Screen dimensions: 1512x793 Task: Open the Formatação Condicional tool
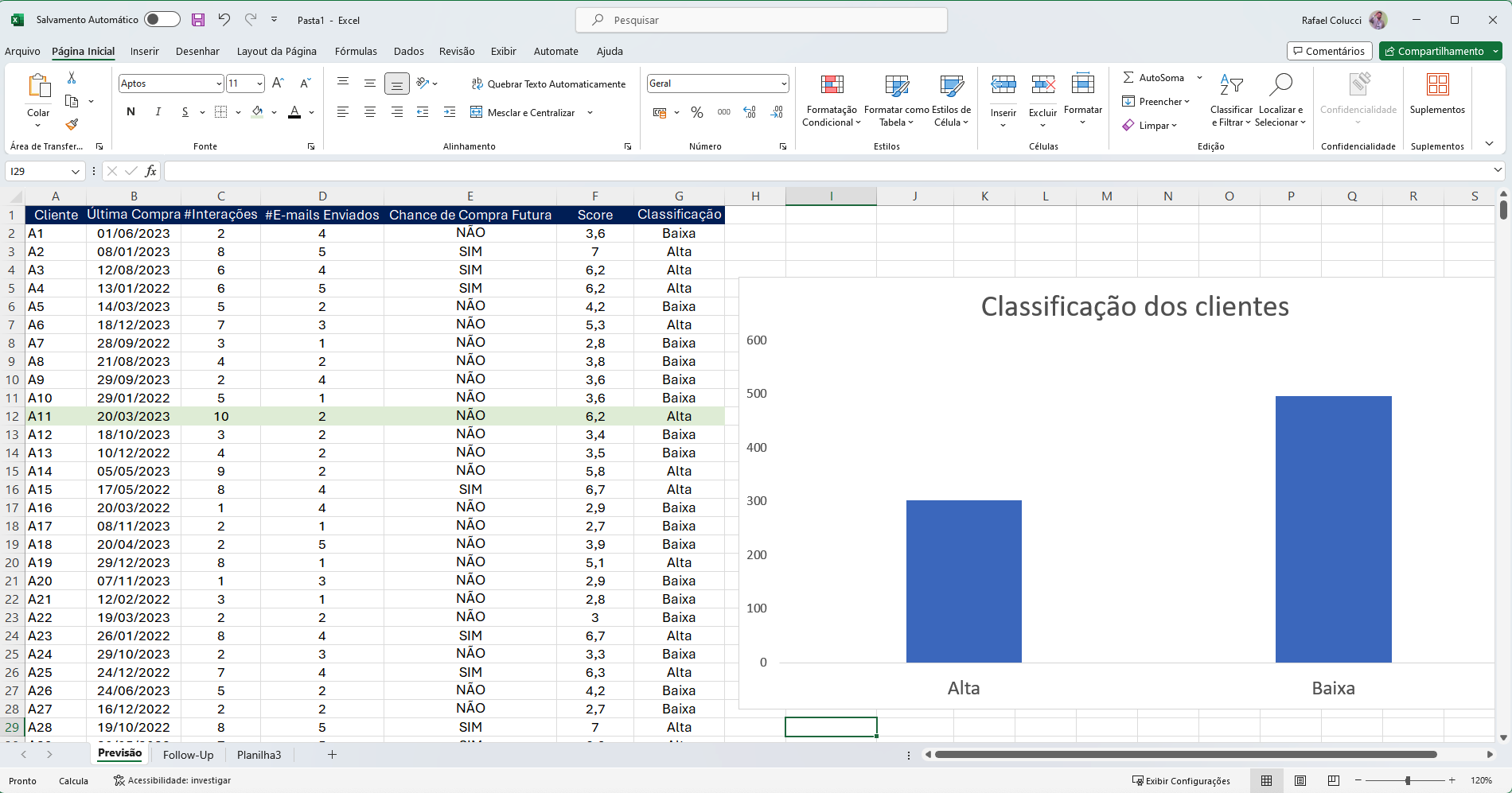(x=831, y=100)
